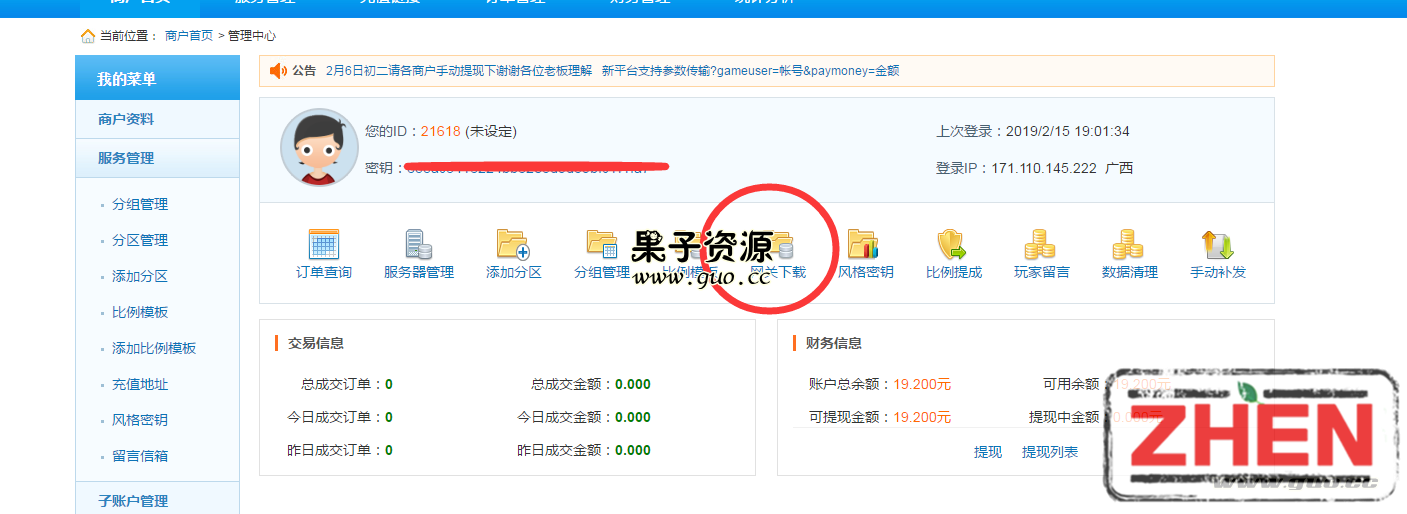Open the 玩家留言 coins icon

click(1041, 245)
